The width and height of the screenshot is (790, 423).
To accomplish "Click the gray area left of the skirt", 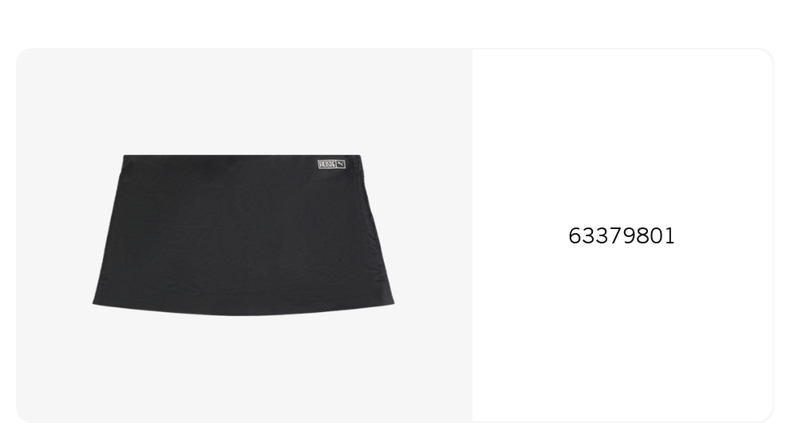I will click(54, 235).
